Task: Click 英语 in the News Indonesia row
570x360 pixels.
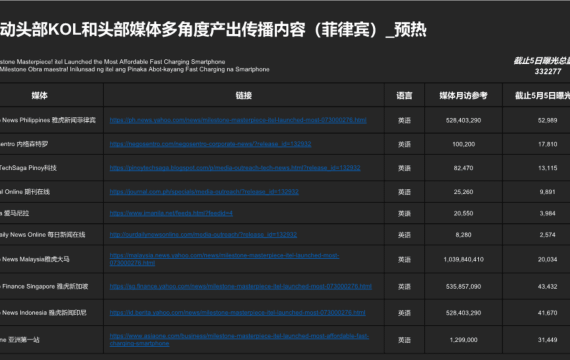Action: tap(404, 313)
